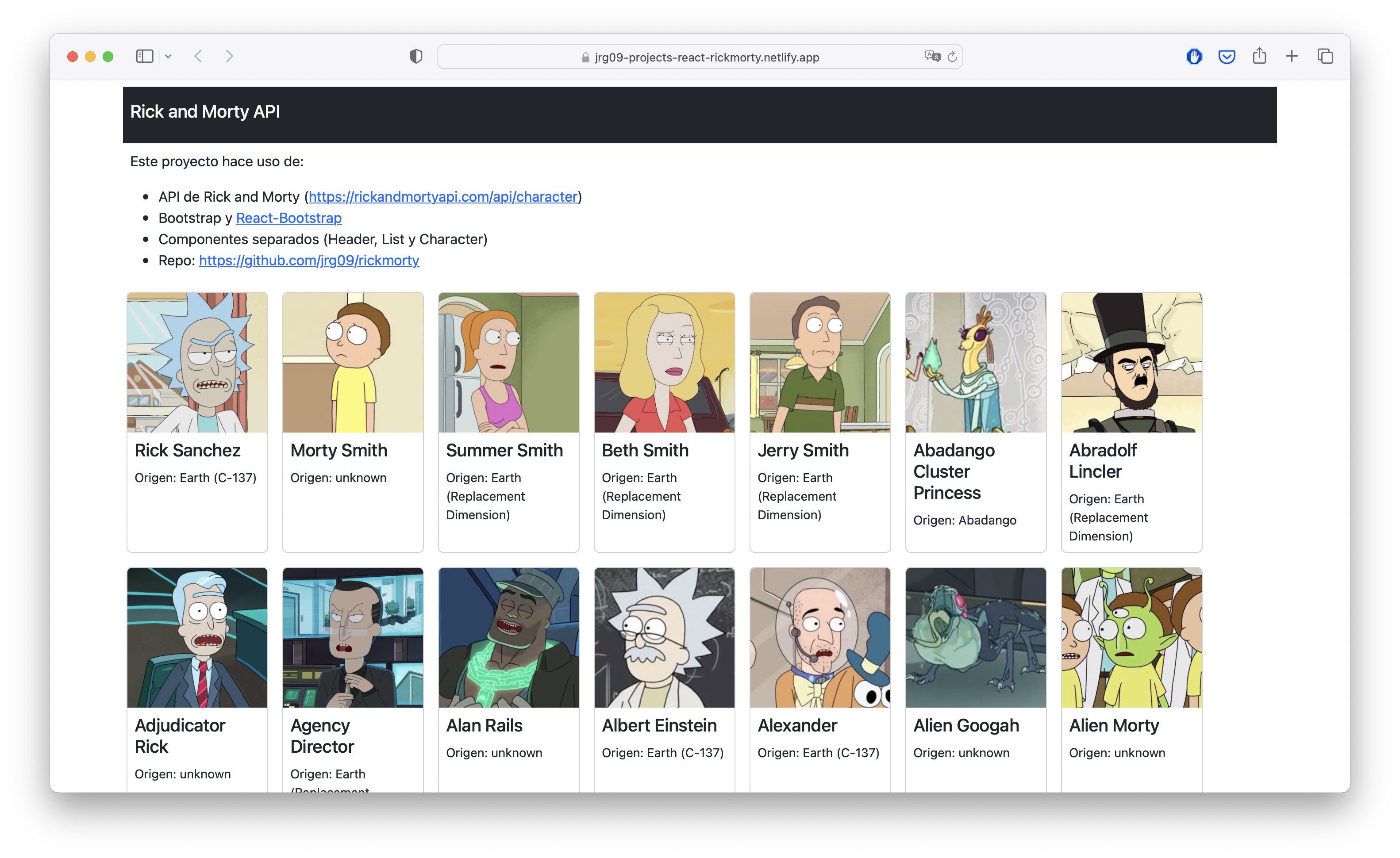Minimize window with yellow button
Screen dimensions: 1400x858
tap(90, 56)
